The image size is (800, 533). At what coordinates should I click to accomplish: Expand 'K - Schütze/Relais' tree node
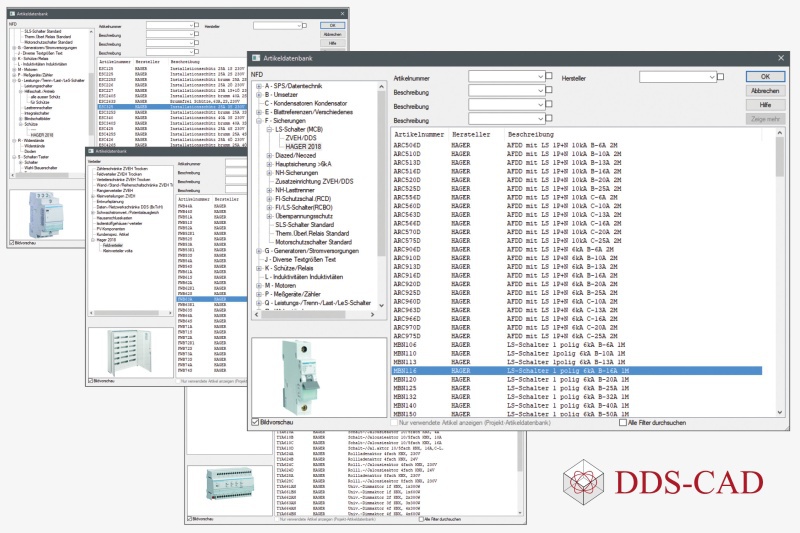click(x=259, y=268)
